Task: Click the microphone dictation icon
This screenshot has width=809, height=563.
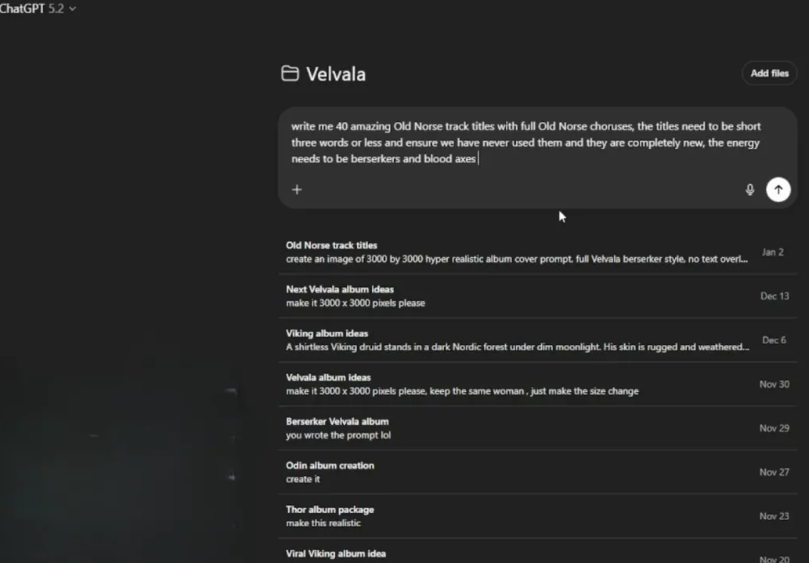Action: pos(750,190)
